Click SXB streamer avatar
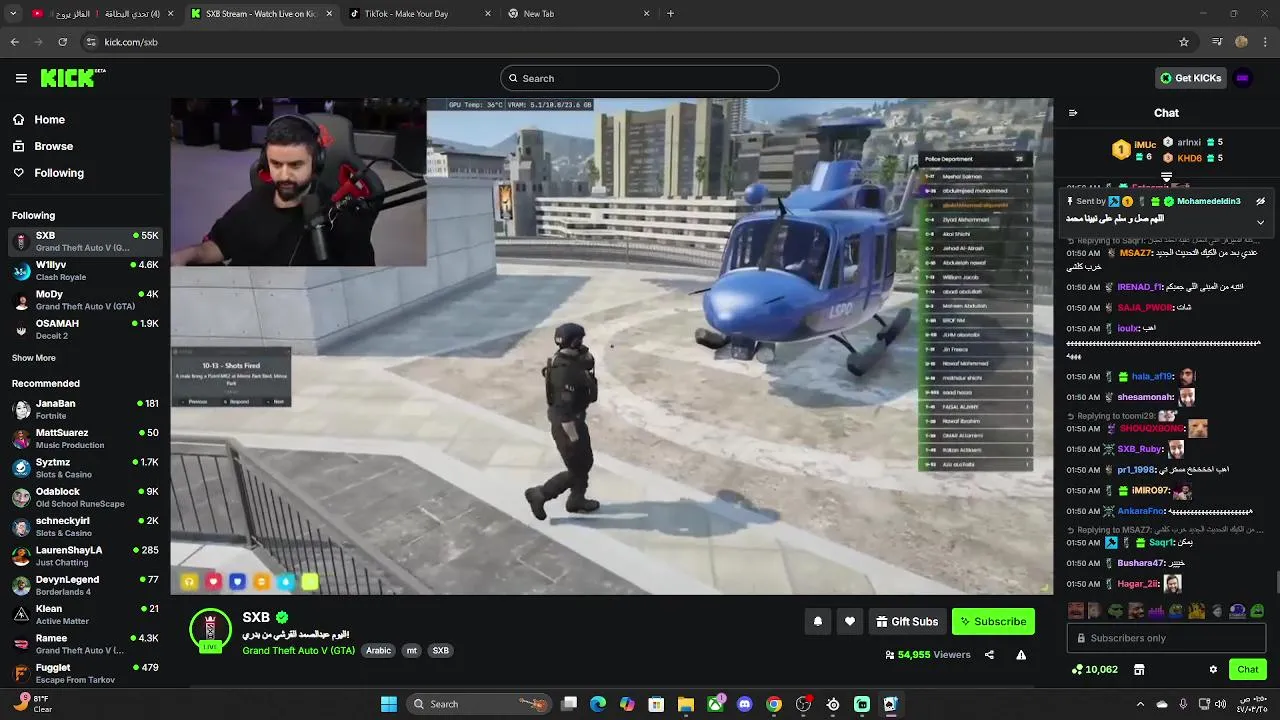Screen dimensions: 1280x720 tap(210, 629)
